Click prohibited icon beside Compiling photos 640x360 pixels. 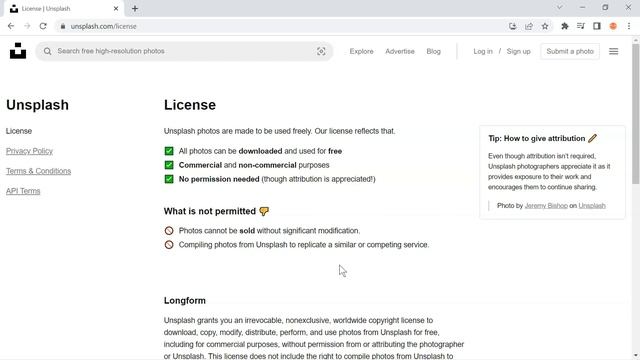pos(169,244)
